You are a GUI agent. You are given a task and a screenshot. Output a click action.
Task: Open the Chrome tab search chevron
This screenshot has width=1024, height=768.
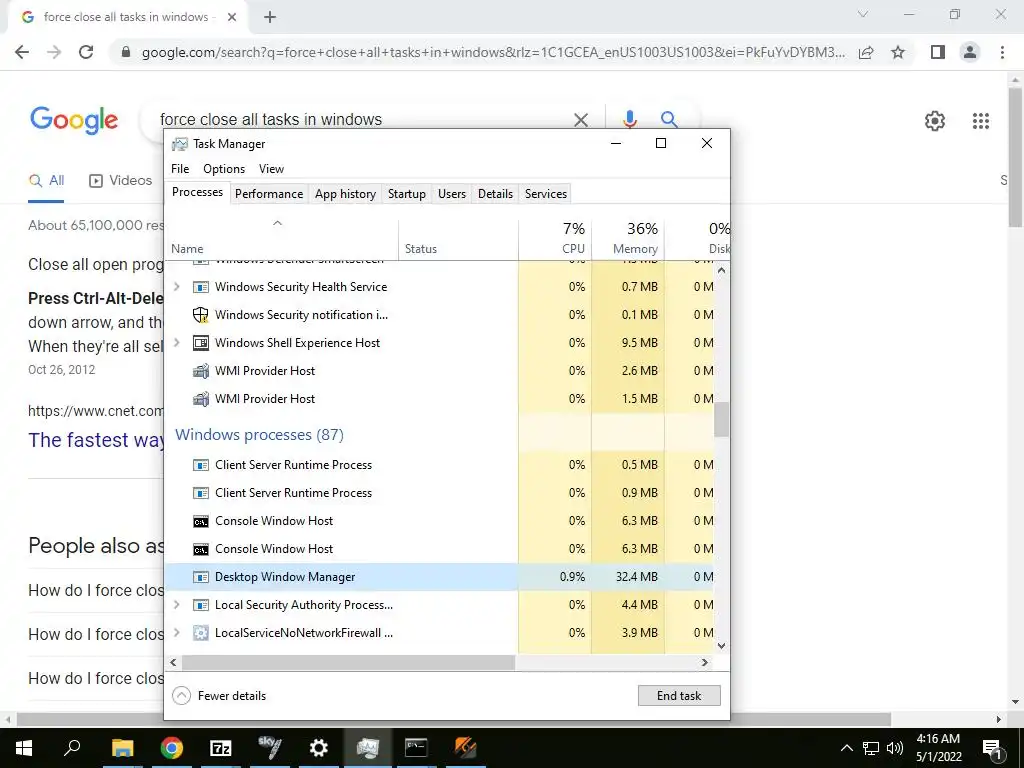863,14
